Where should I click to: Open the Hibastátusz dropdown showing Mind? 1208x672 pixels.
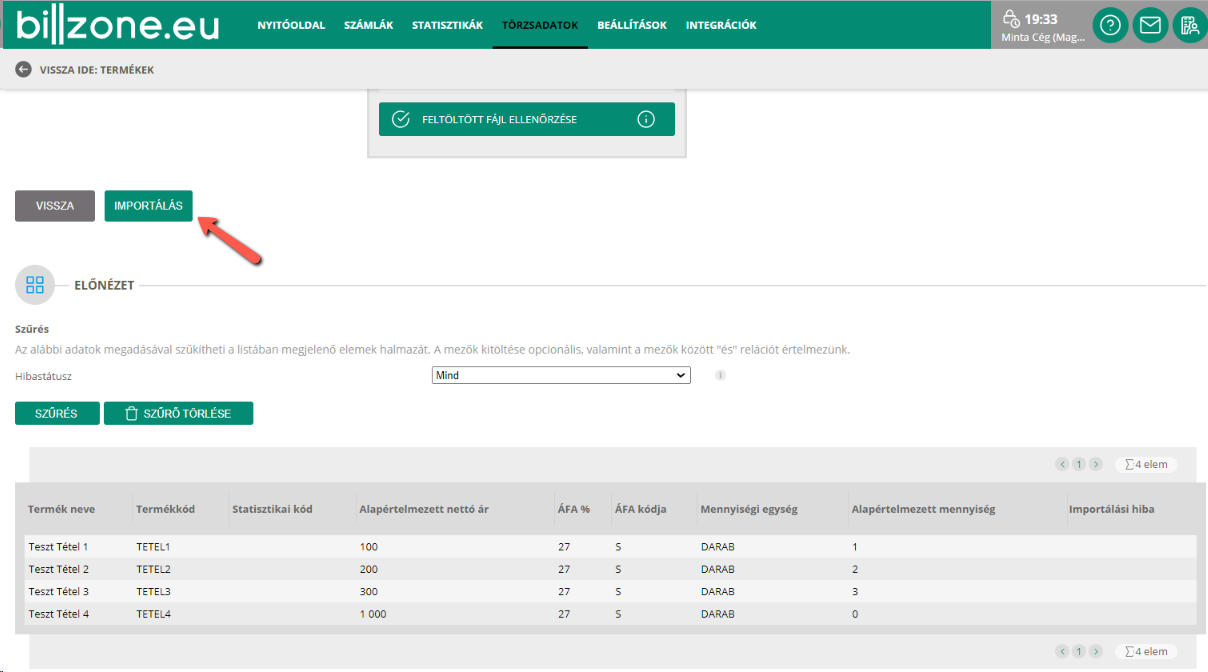point(561,376)
